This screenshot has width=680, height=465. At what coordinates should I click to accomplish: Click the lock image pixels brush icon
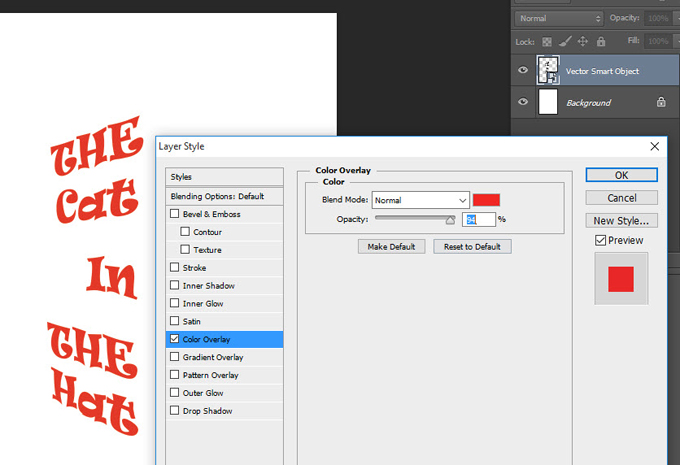(x=563, y=42)
